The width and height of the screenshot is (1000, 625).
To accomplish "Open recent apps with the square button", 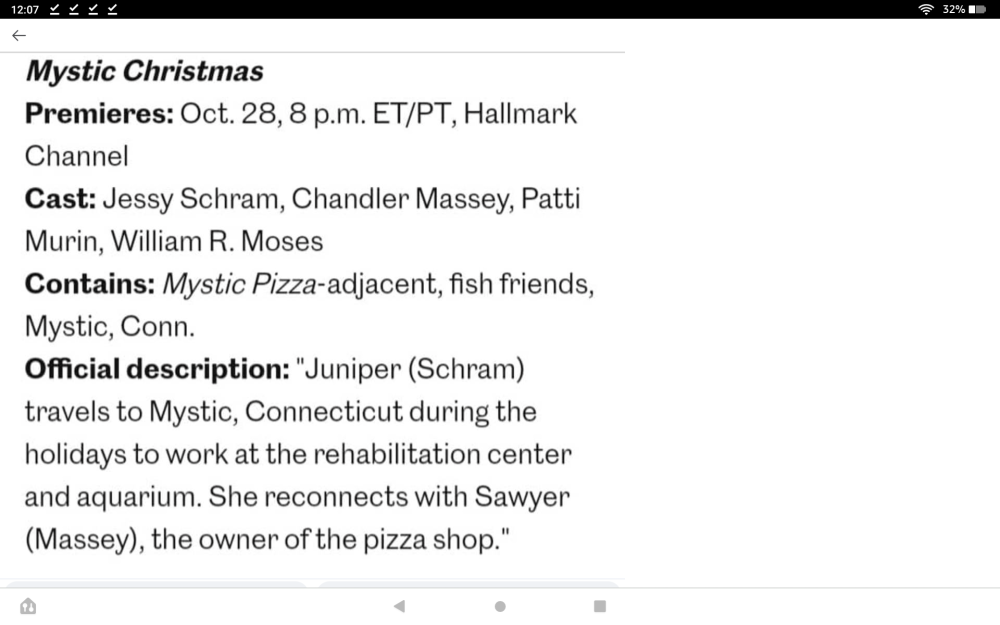I will pos(600,606).
